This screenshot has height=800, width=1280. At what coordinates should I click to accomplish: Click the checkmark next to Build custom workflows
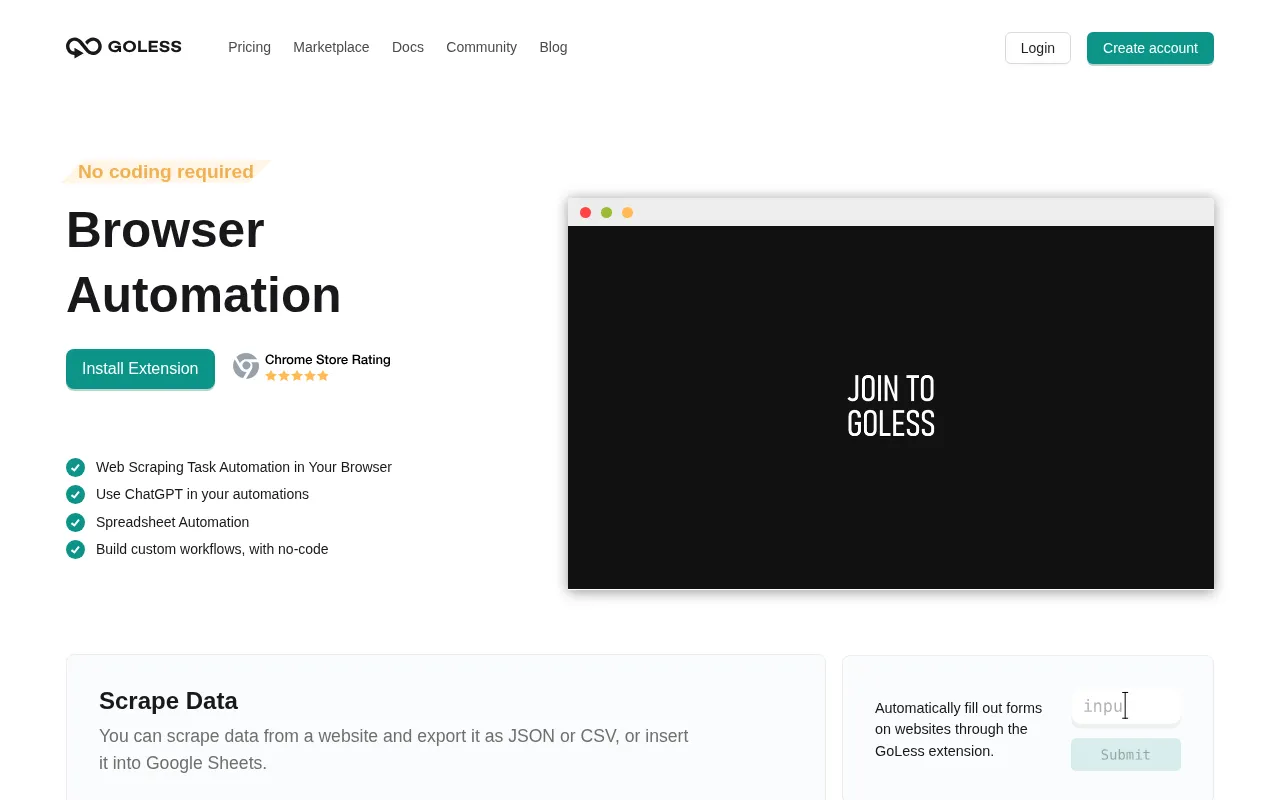75,549
